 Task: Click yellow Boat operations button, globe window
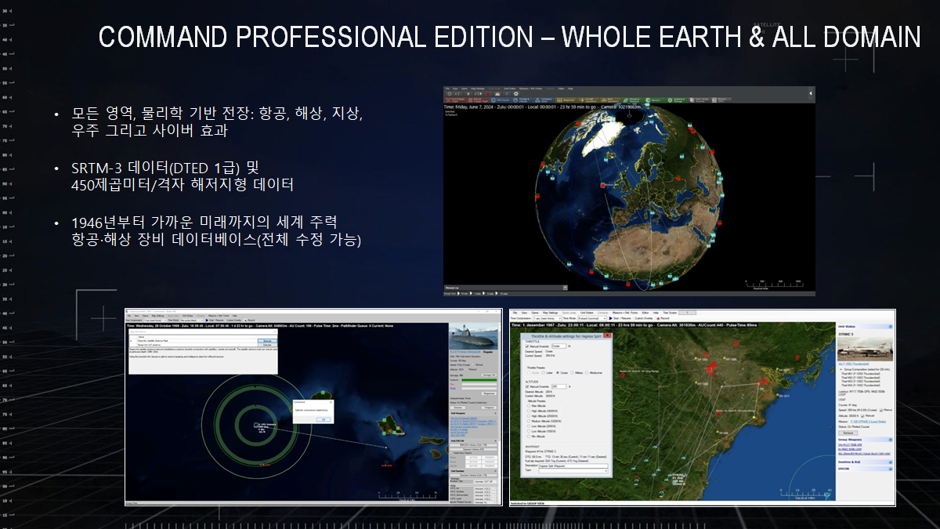pos(610,100)
